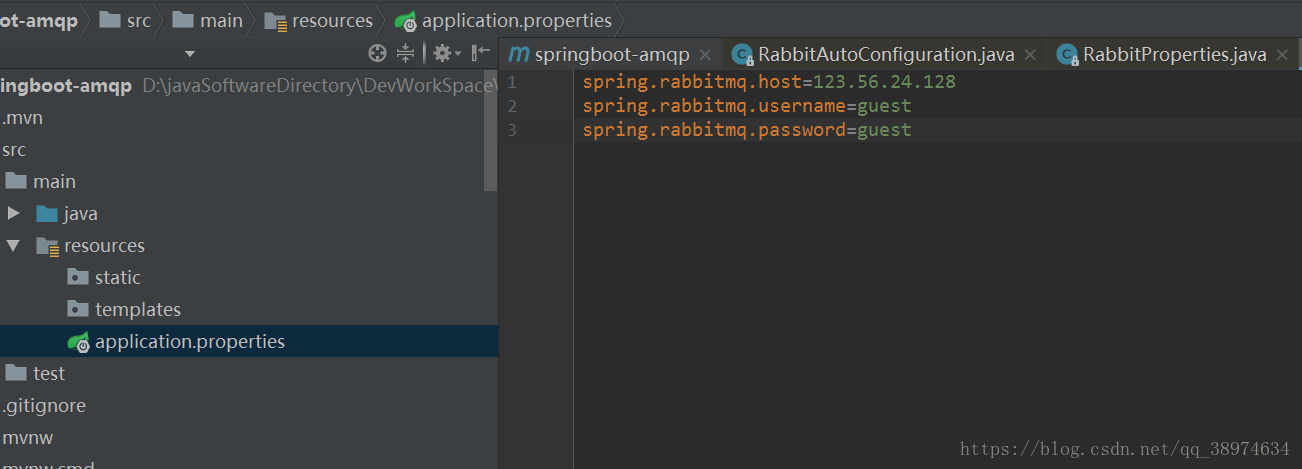Collapse the resources folder tree arrow

13,245
